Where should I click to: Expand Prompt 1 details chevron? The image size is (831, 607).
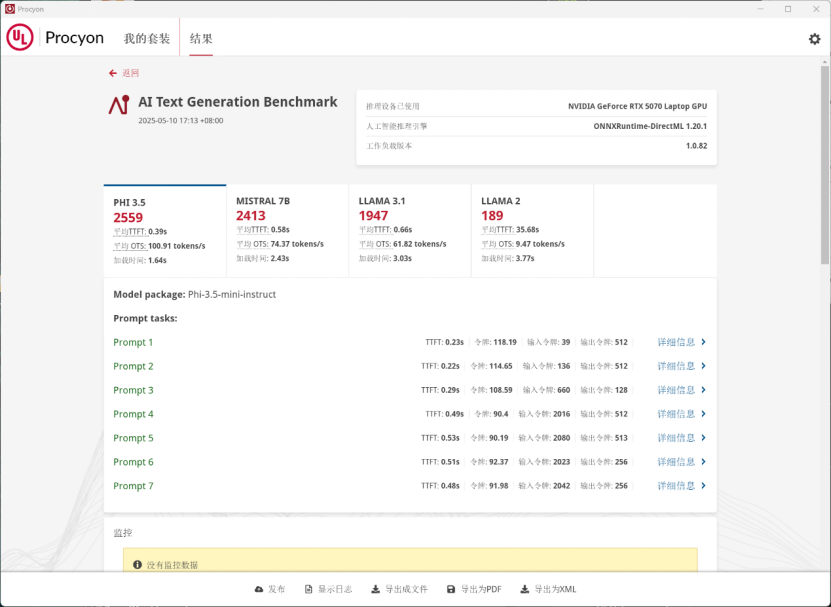tap(703, 342)
